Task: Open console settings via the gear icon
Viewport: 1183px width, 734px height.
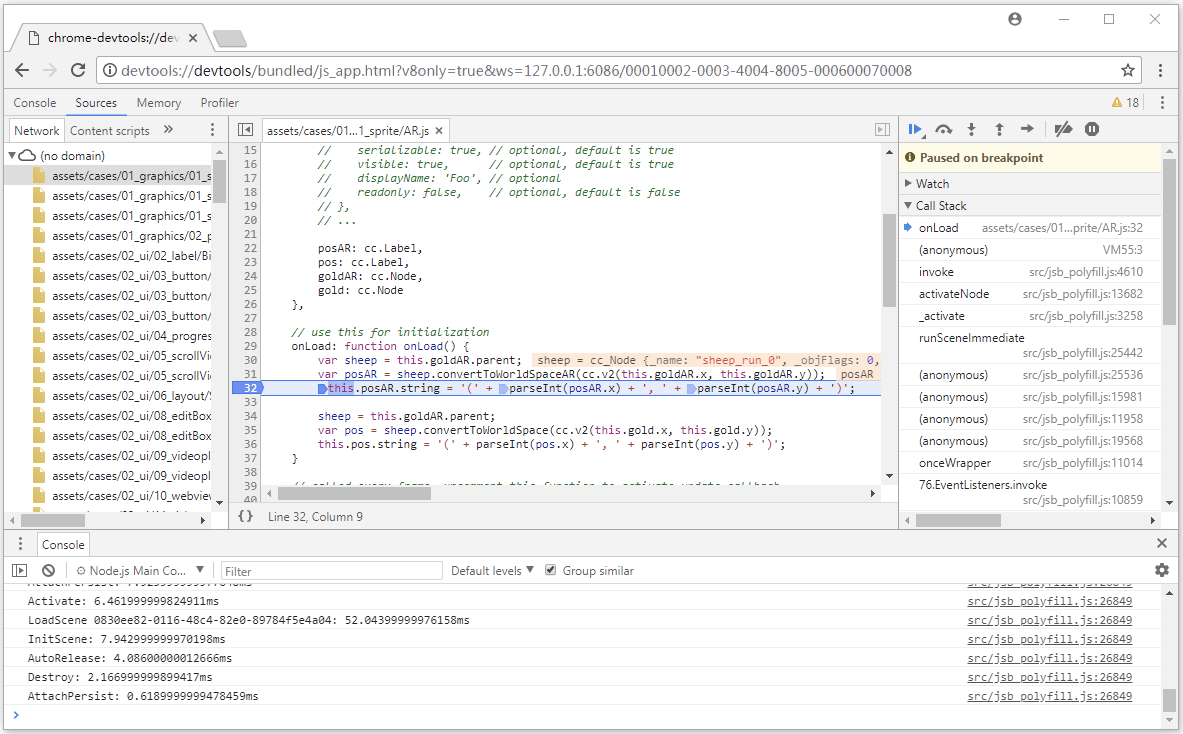Action: [1161, 569]
